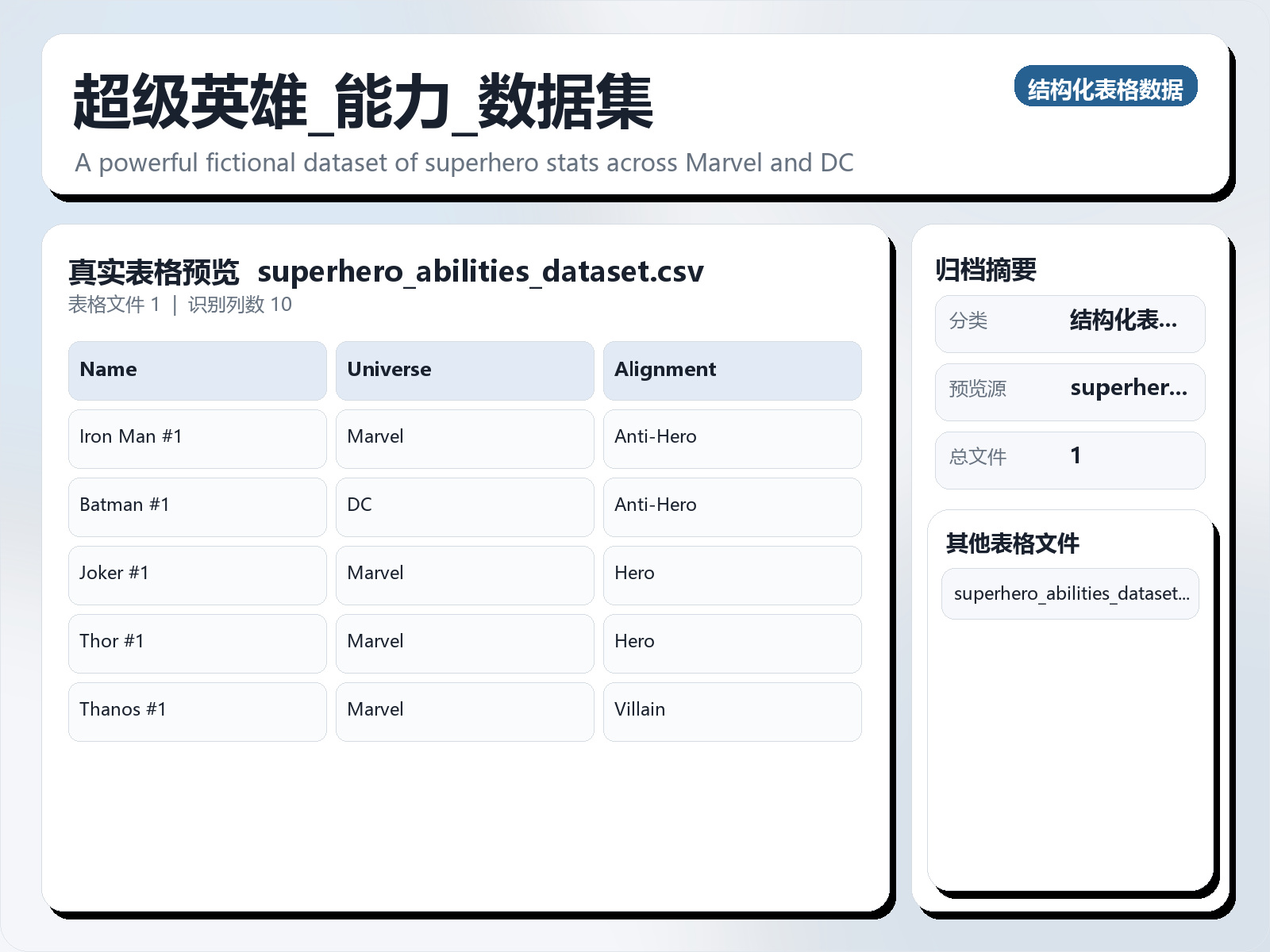Viewport: 1270px width, 952px height.
Task: Click the Iron Man #1 cell
Action: (197, 438)
